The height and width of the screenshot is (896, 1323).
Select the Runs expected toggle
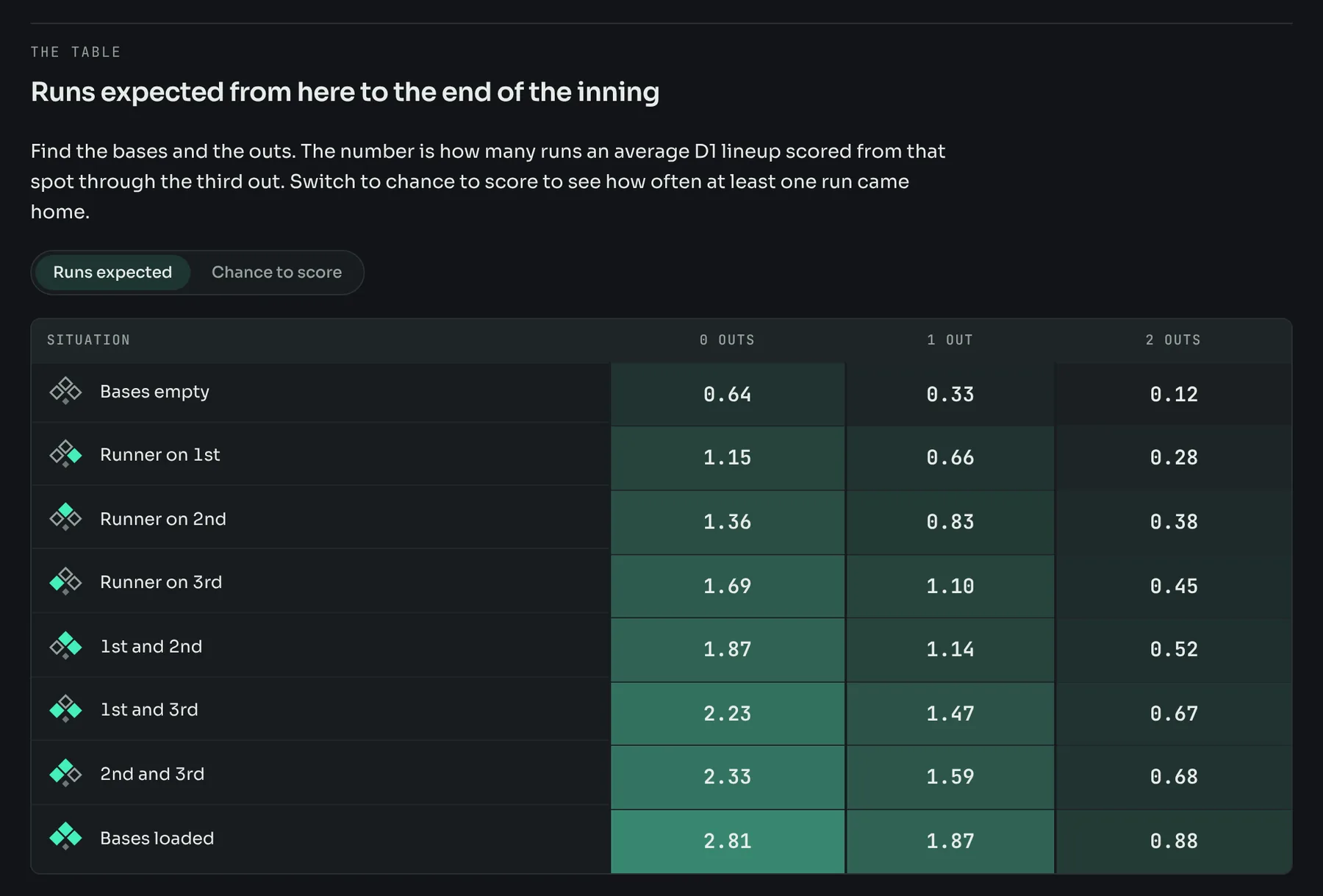point(112,273)
